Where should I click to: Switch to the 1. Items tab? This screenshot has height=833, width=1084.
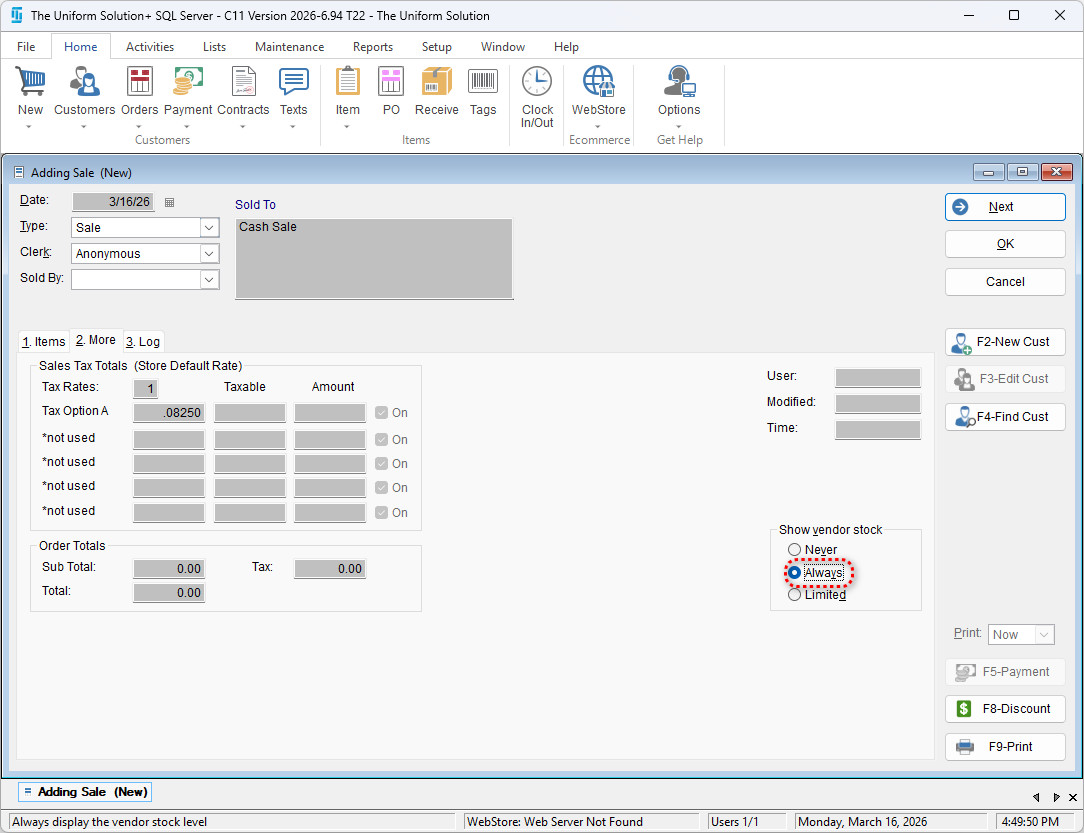pyautogui.click(x=44, y=342)
